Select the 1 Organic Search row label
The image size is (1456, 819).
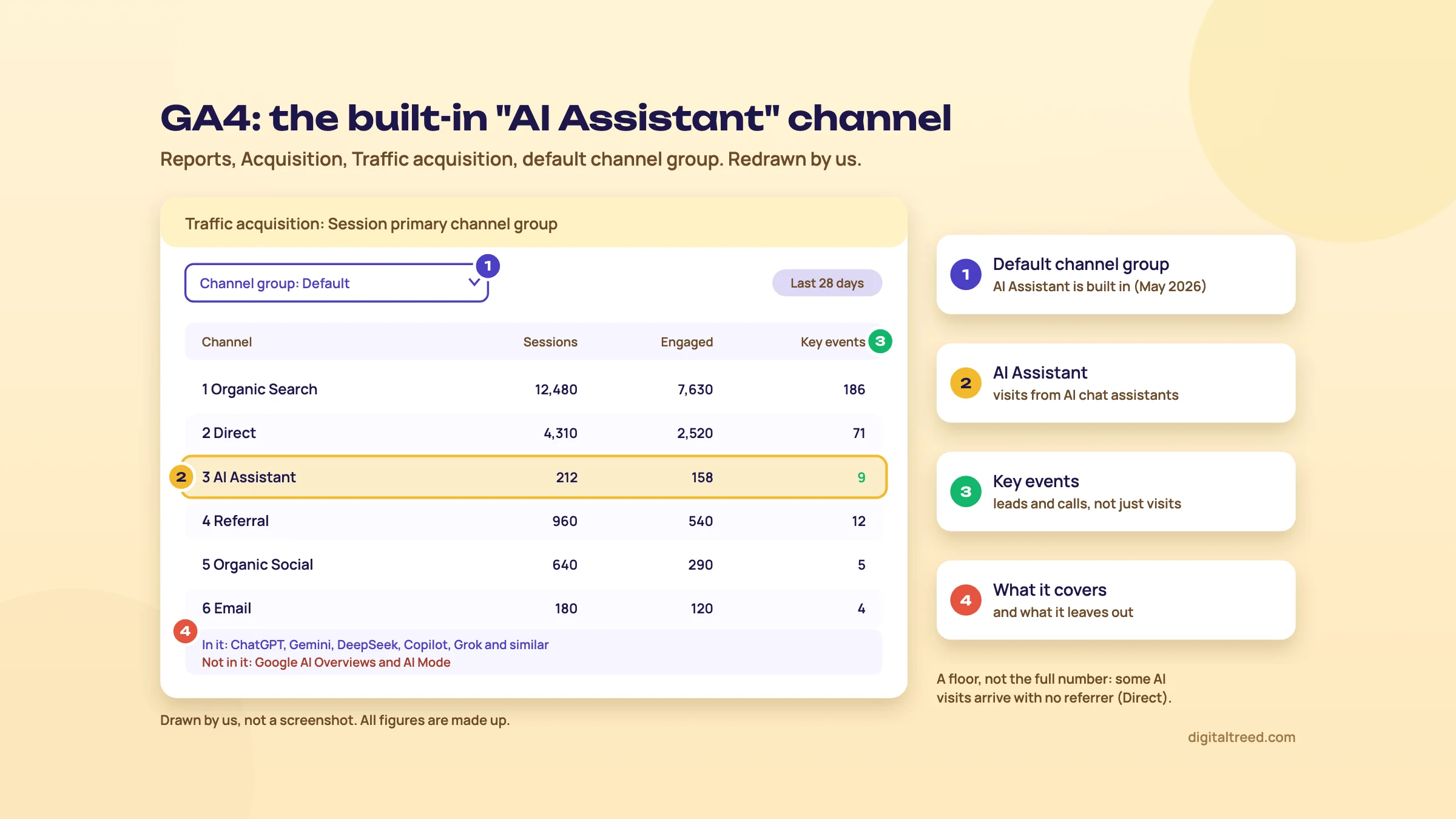pyautogui.click(x=260, y=389)
